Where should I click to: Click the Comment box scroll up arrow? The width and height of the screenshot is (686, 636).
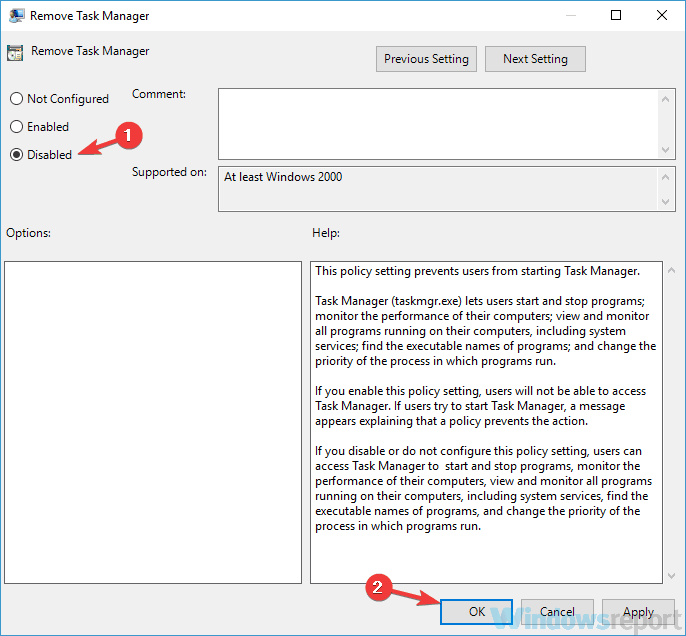point(665,99)
